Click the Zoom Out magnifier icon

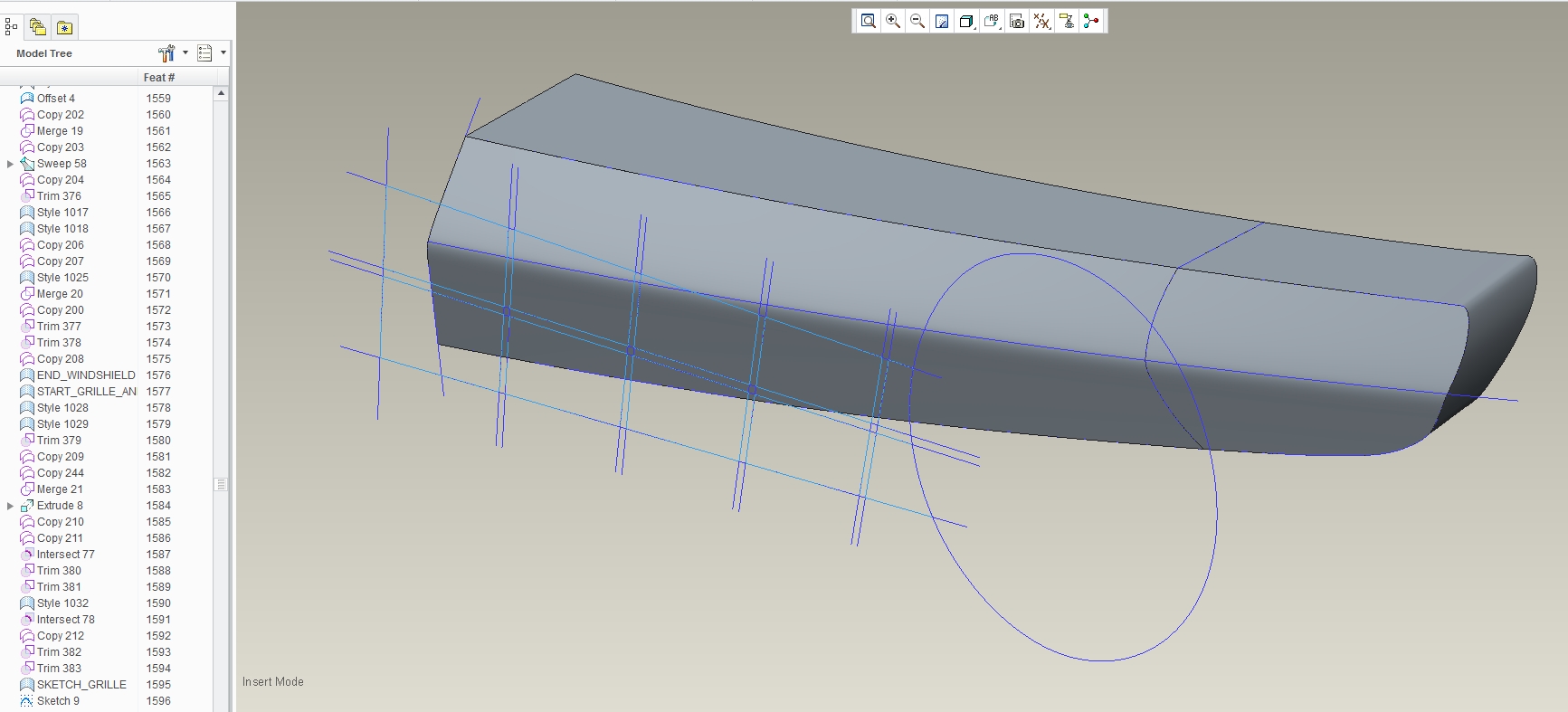(x=917, y=22)
